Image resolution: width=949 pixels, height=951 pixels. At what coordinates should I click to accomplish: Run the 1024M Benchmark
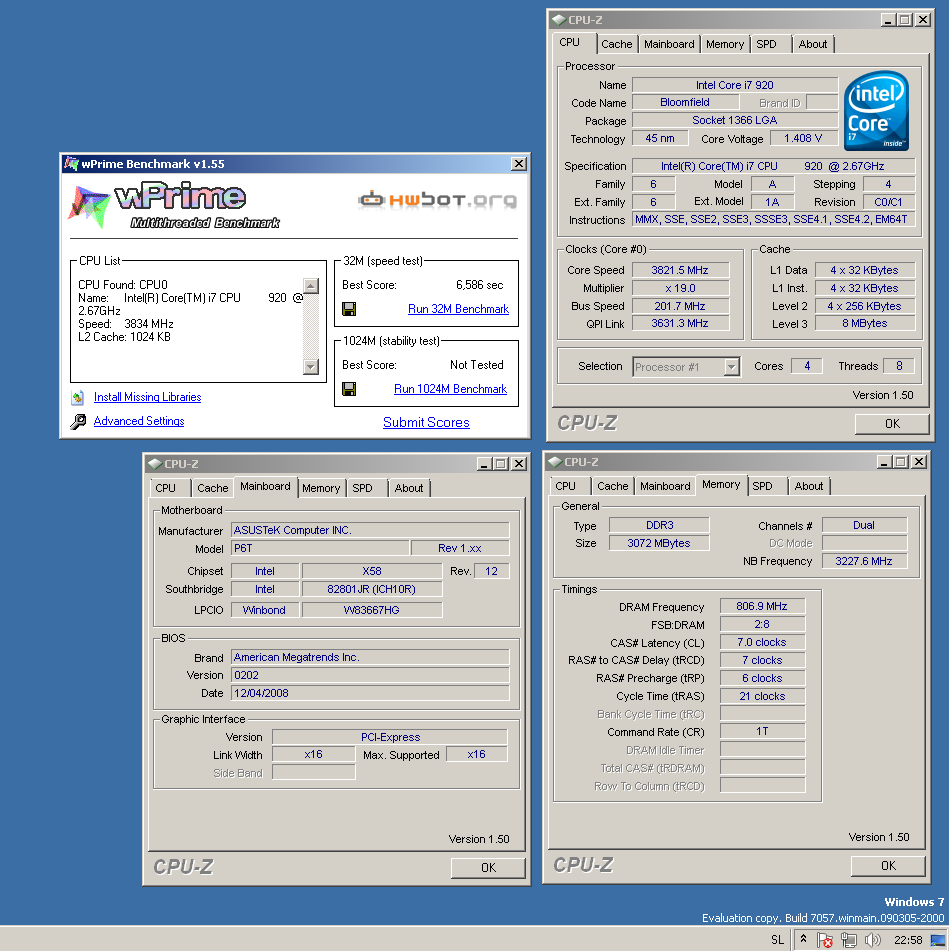coord(451,389)
